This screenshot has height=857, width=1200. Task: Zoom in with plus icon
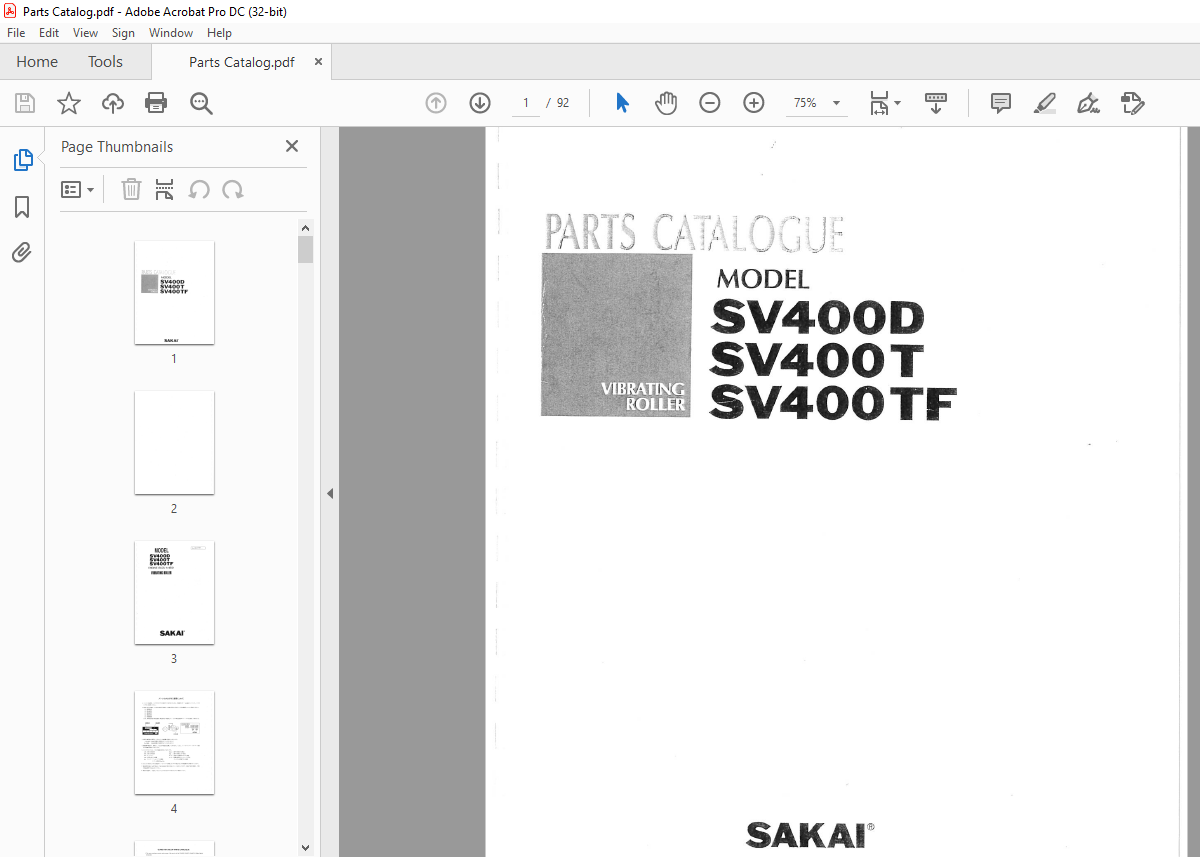754,103
